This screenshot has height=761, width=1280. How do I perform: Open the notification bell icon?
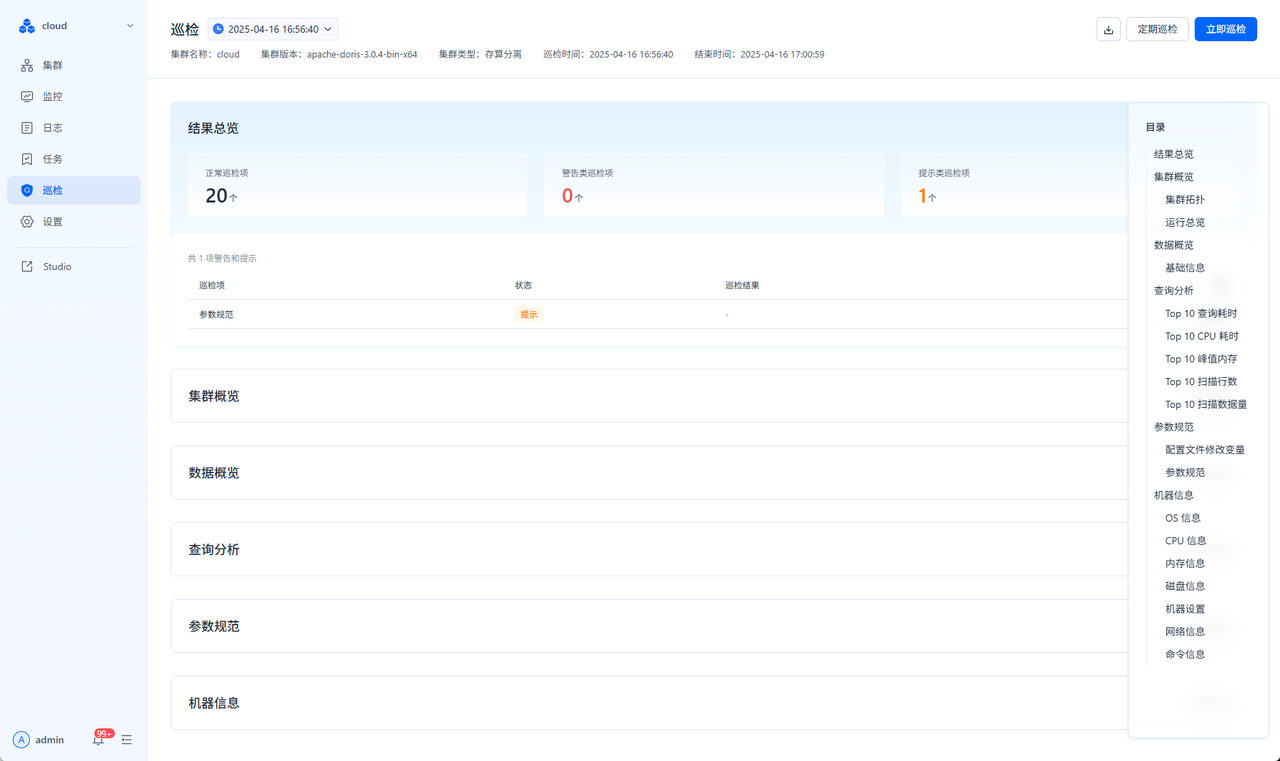[x=98, y=740]
